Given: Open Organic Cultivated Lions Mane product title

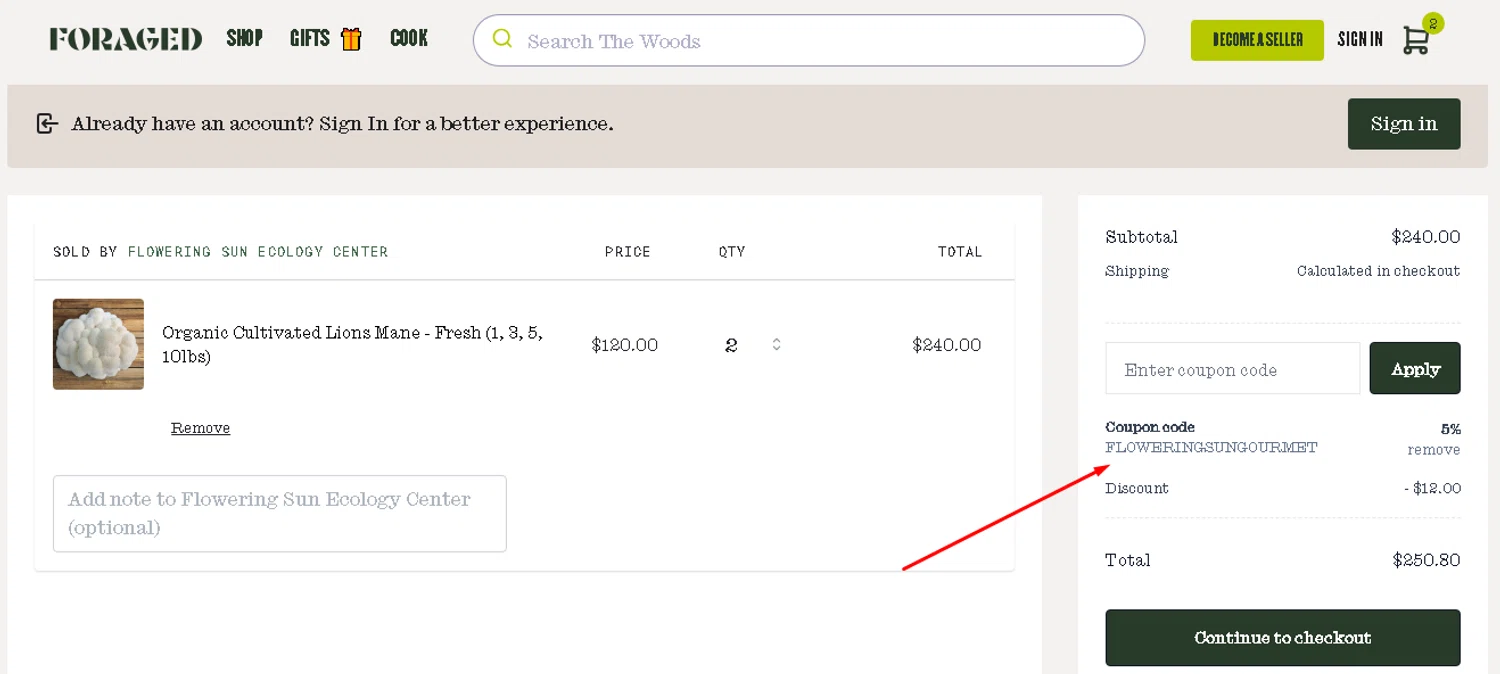Looking at the screenshot, I should (x=352, y=344).
